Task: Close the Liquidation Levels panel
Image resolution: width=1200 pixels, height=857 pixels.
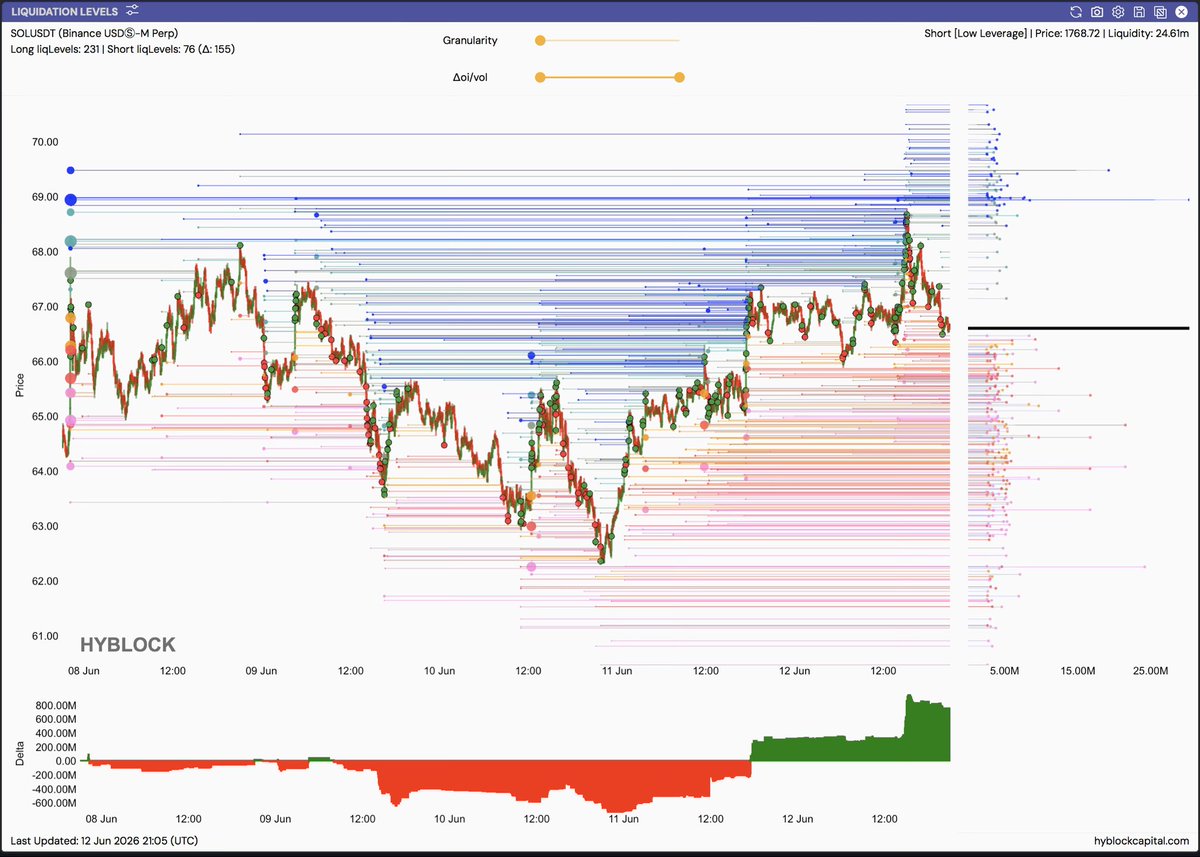Action: (1181, 12)
